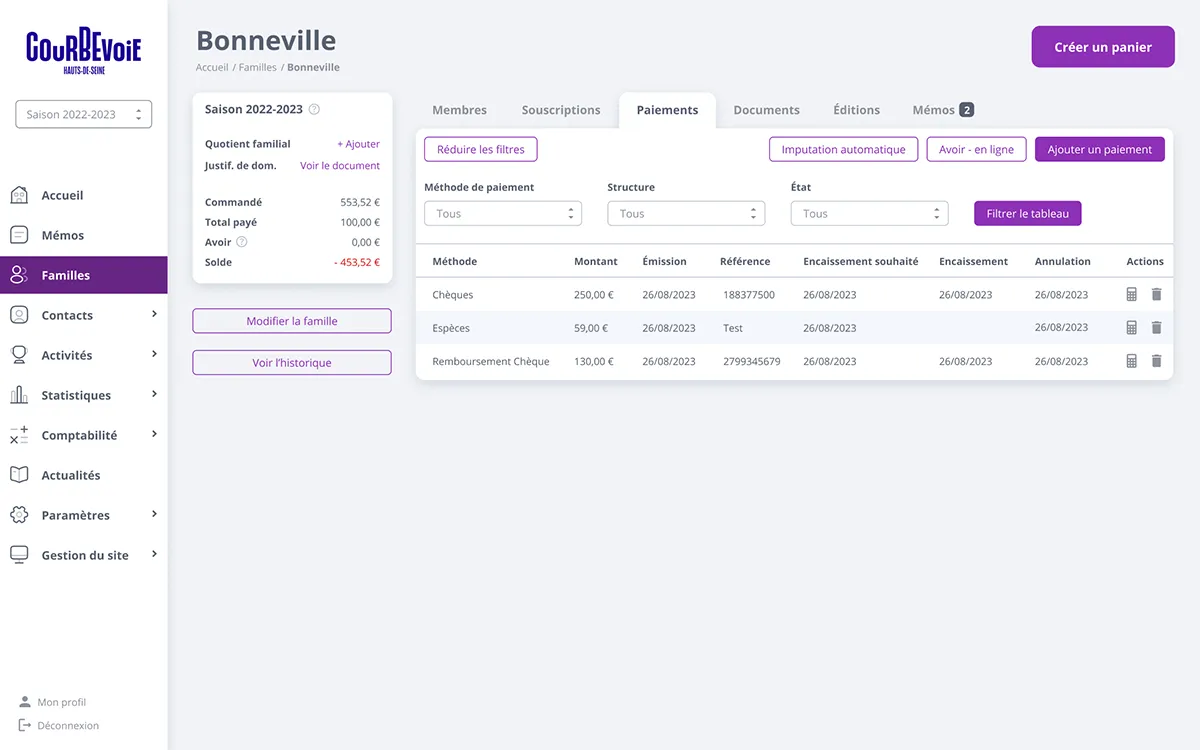The height and width of the screenshot is (750, 1200).
Task: Click the trash icon for Remboursement Chèque
Action: (x=1156, y=361)
